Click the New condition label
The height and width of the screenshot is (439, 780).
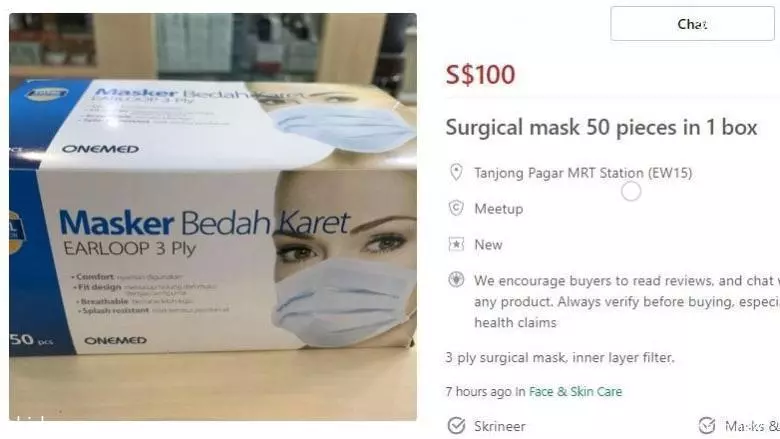click(x=488, y=245)
